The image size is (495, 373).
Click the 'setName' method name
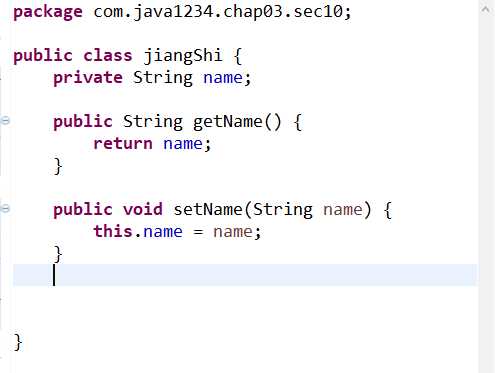208,209
